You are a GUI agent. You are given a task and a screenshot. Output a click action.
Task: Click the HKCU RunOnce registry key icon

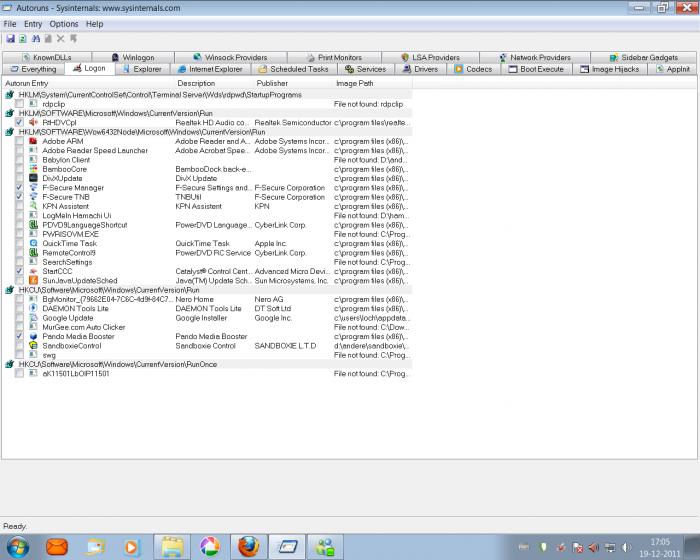pos(9,364)
